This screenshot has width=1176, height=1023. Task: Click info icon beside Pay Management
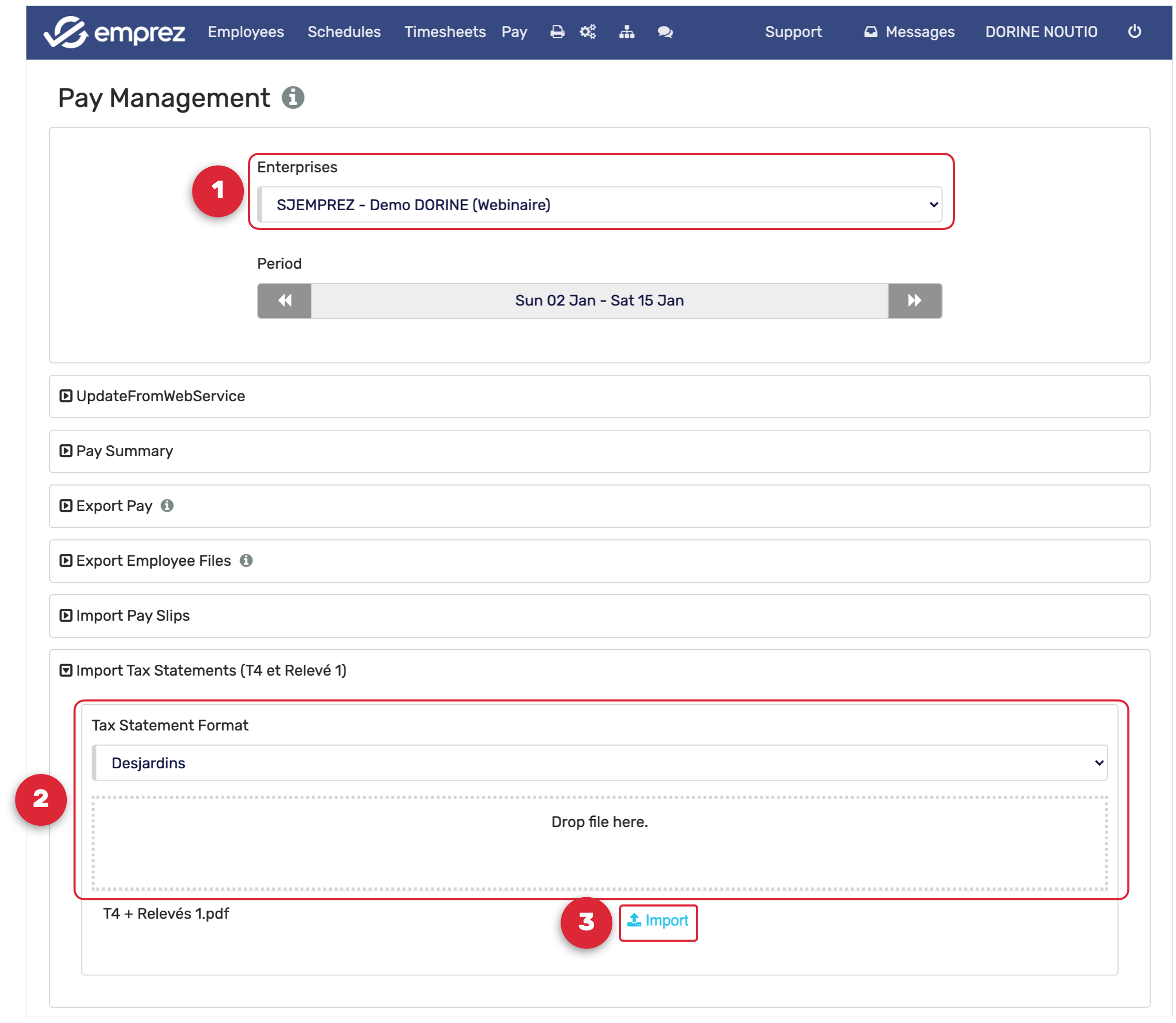293,98
